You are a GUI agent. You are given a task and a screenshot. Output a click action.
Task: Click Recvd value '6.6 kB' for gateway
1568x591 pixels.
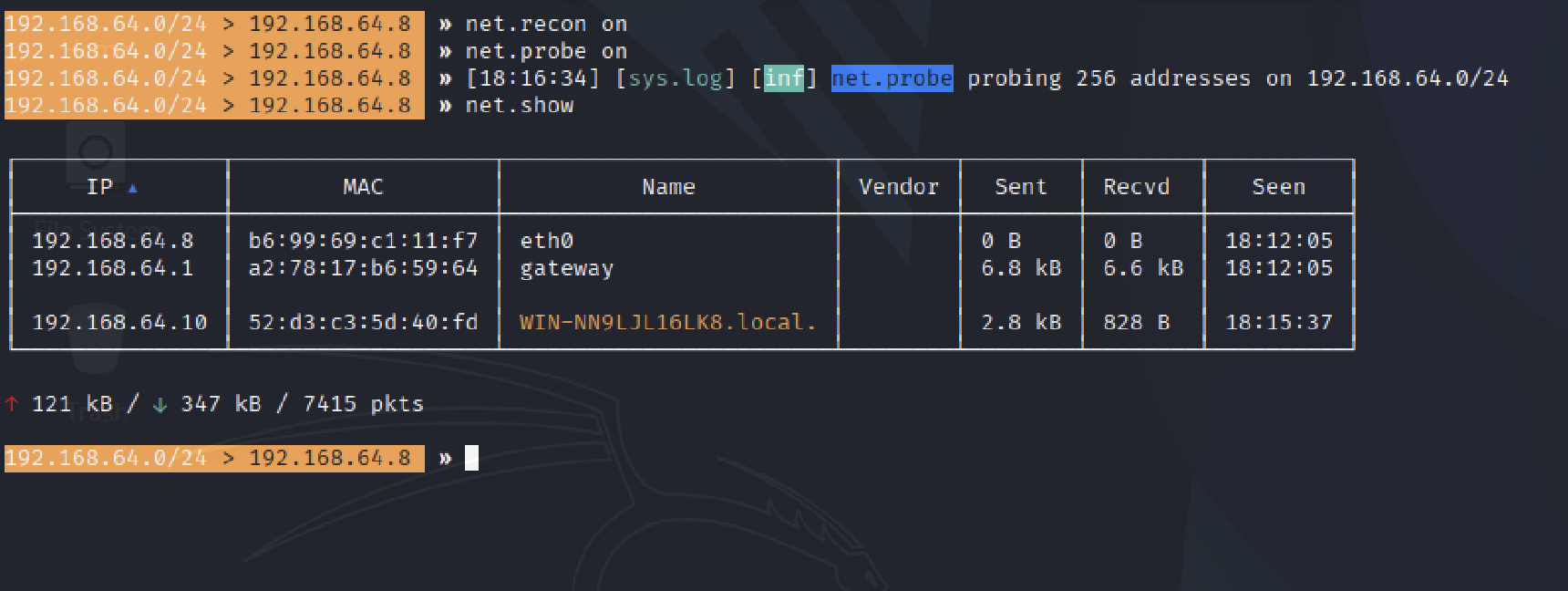coord(1143,268)
